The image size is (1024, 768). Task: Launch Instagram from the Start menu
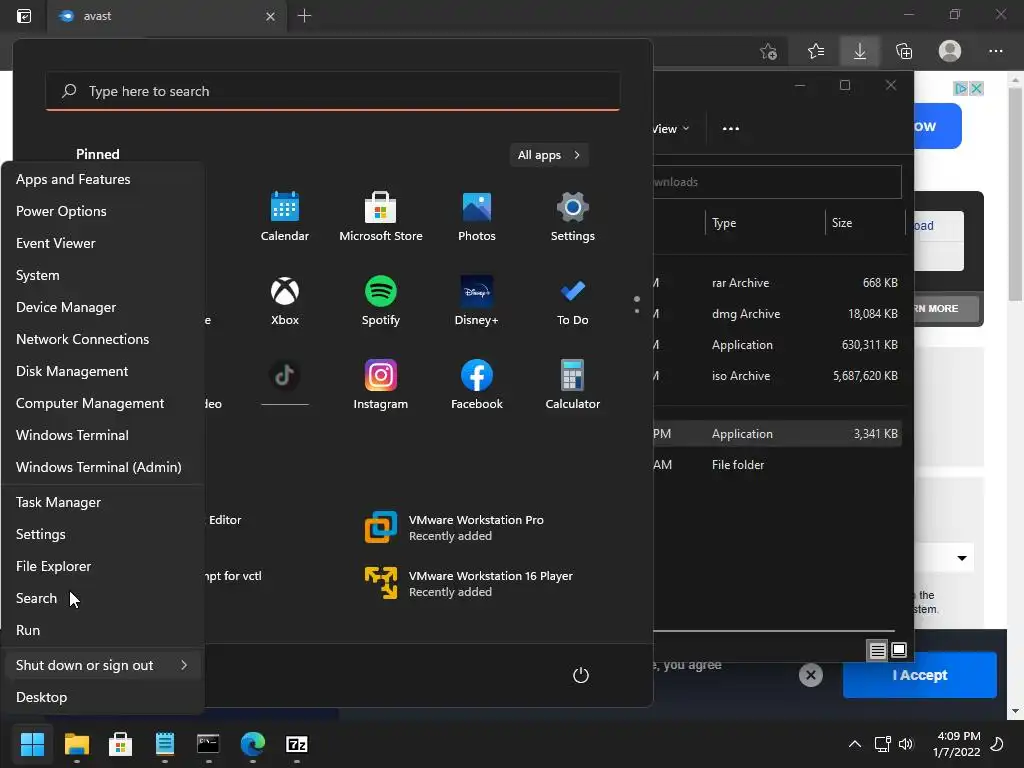coord(381,385)
